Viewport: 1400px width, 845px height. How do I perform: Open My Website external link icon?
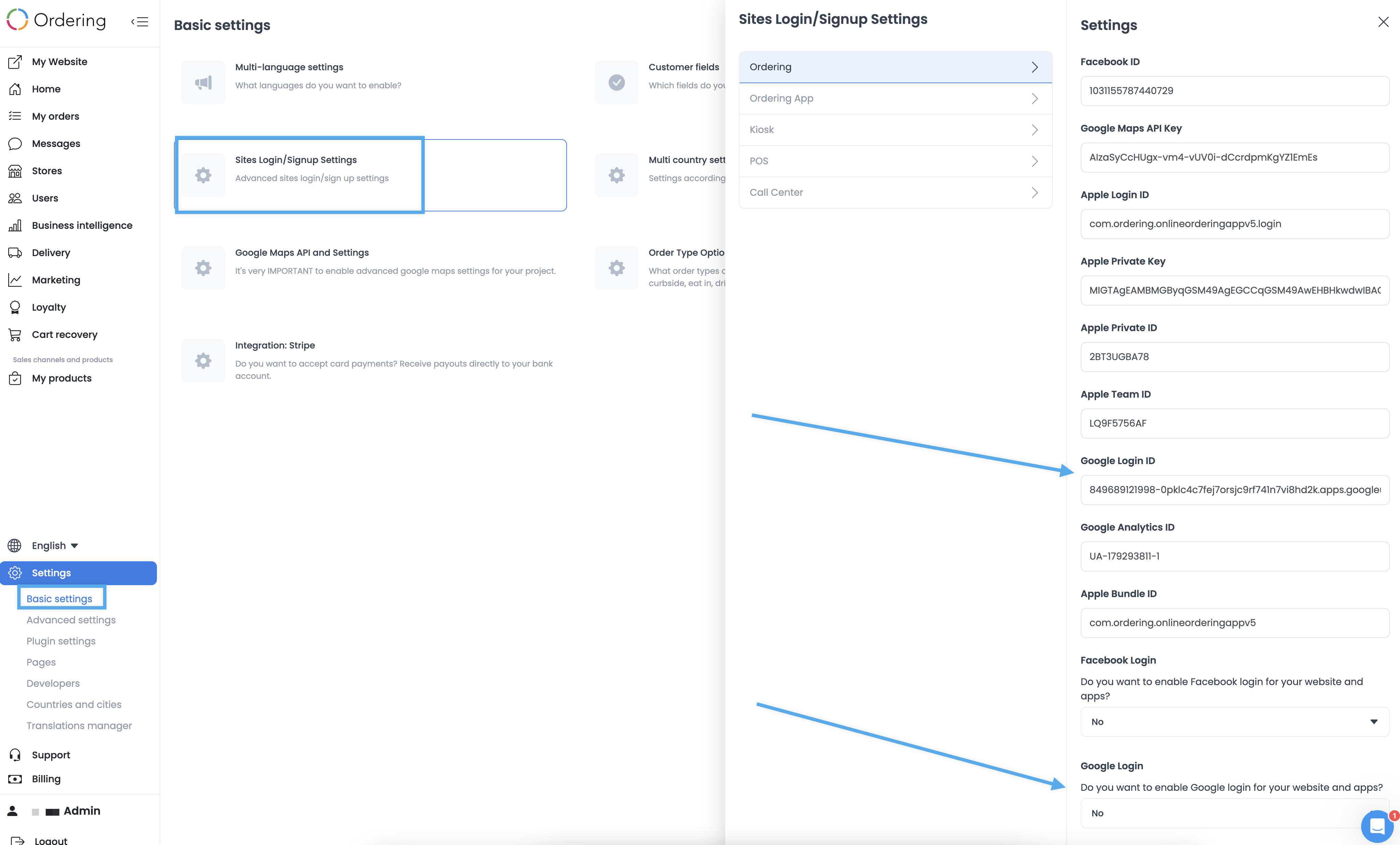[15, 62]
